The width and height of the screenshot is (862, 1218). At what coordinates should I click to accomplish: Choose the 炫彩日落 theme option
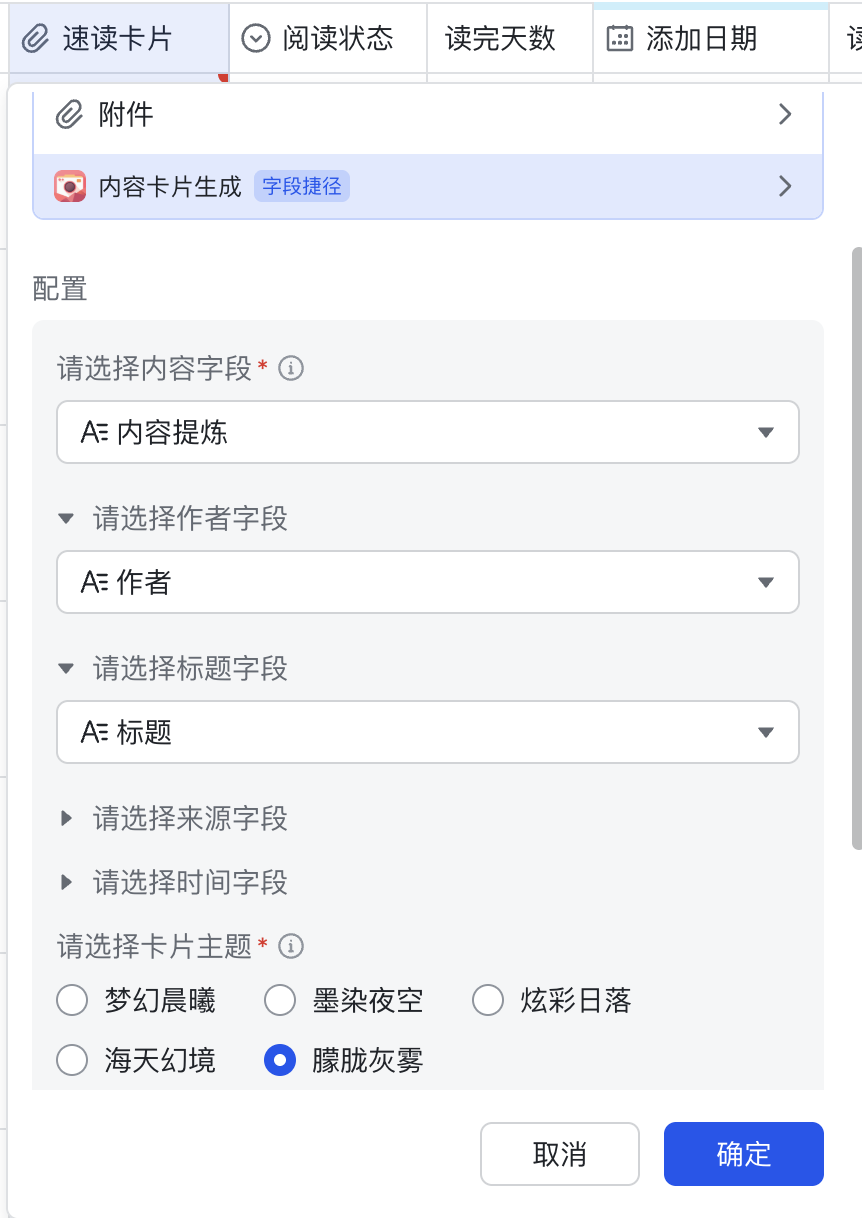point(488,1001)
